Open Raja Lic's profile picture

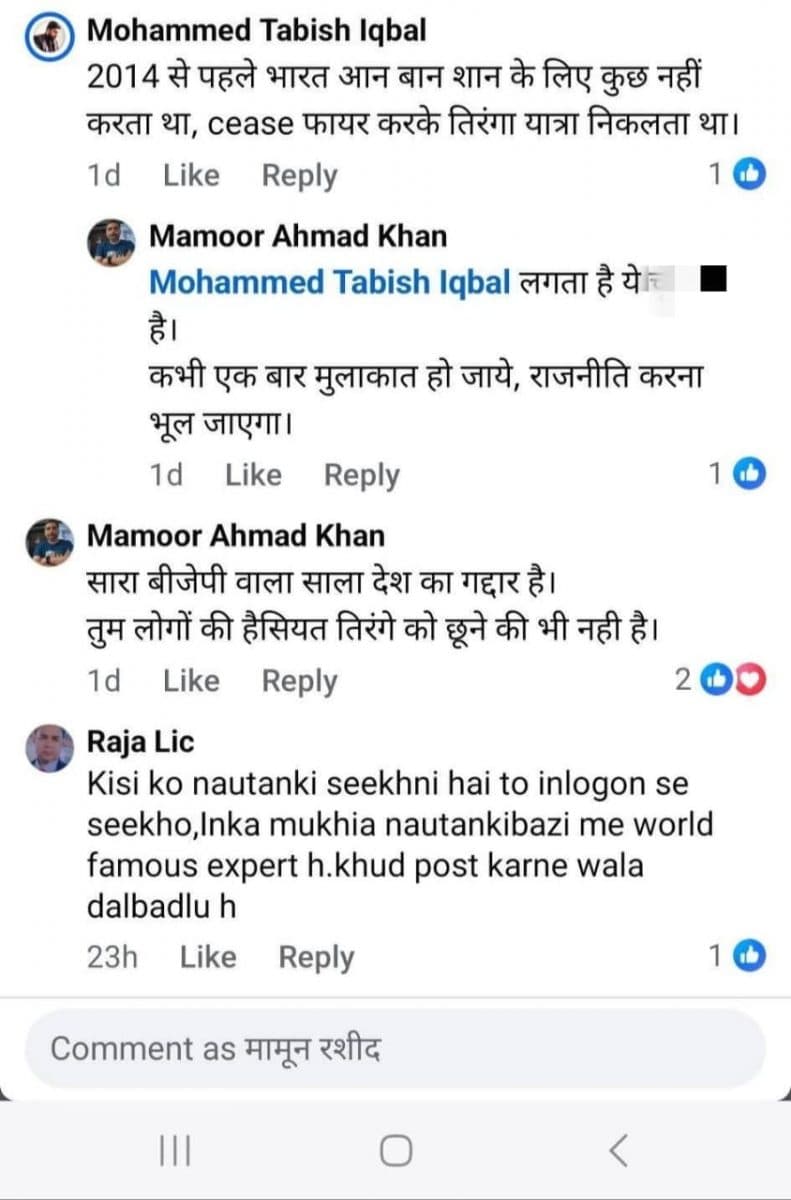point(49,748)
